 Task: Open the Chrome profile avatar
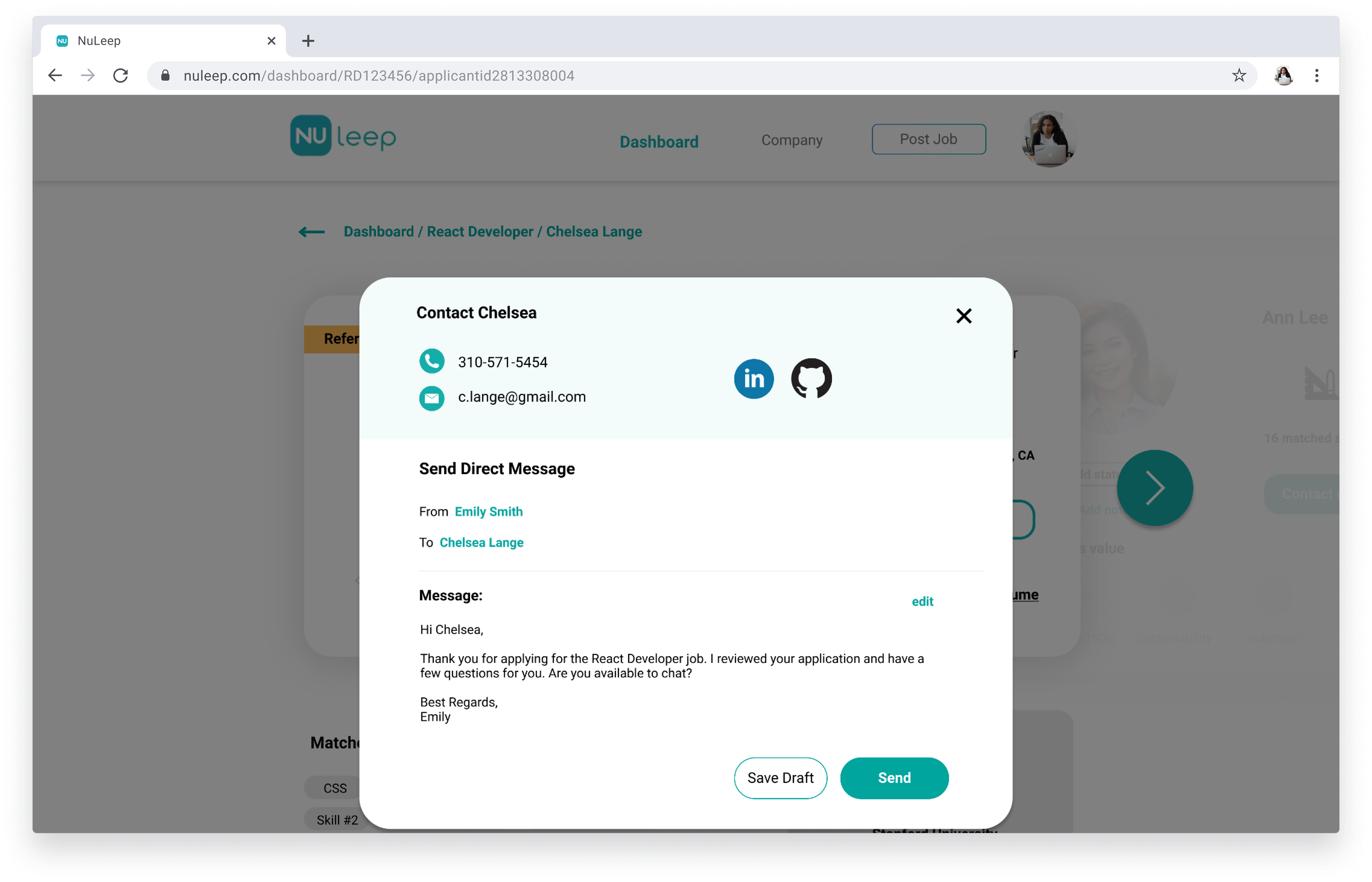click(1283, 75)
